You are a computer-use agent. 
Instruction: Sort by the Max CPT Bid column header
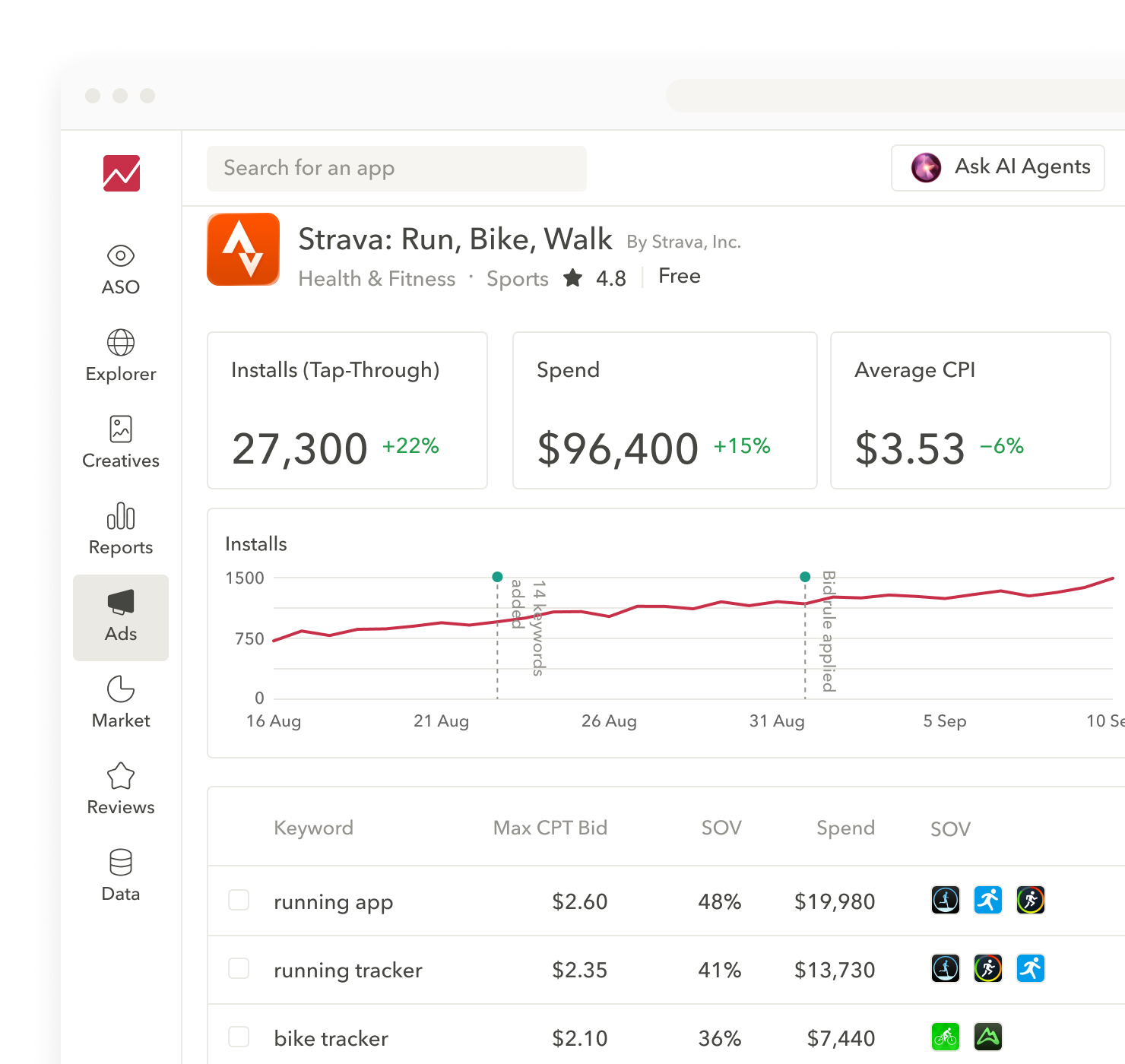[550, 828]
